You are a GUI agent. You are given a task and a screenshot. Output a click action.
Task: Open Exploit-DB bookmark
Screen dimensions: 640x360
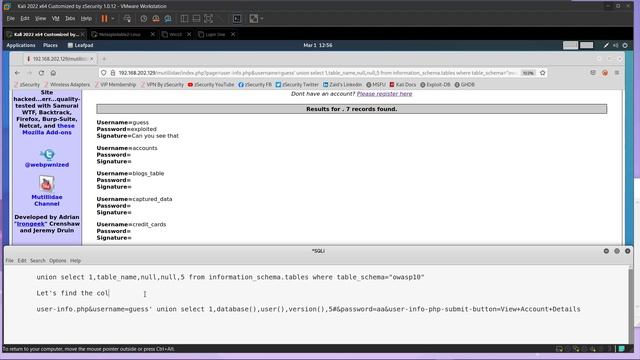(x=435, y=84)
